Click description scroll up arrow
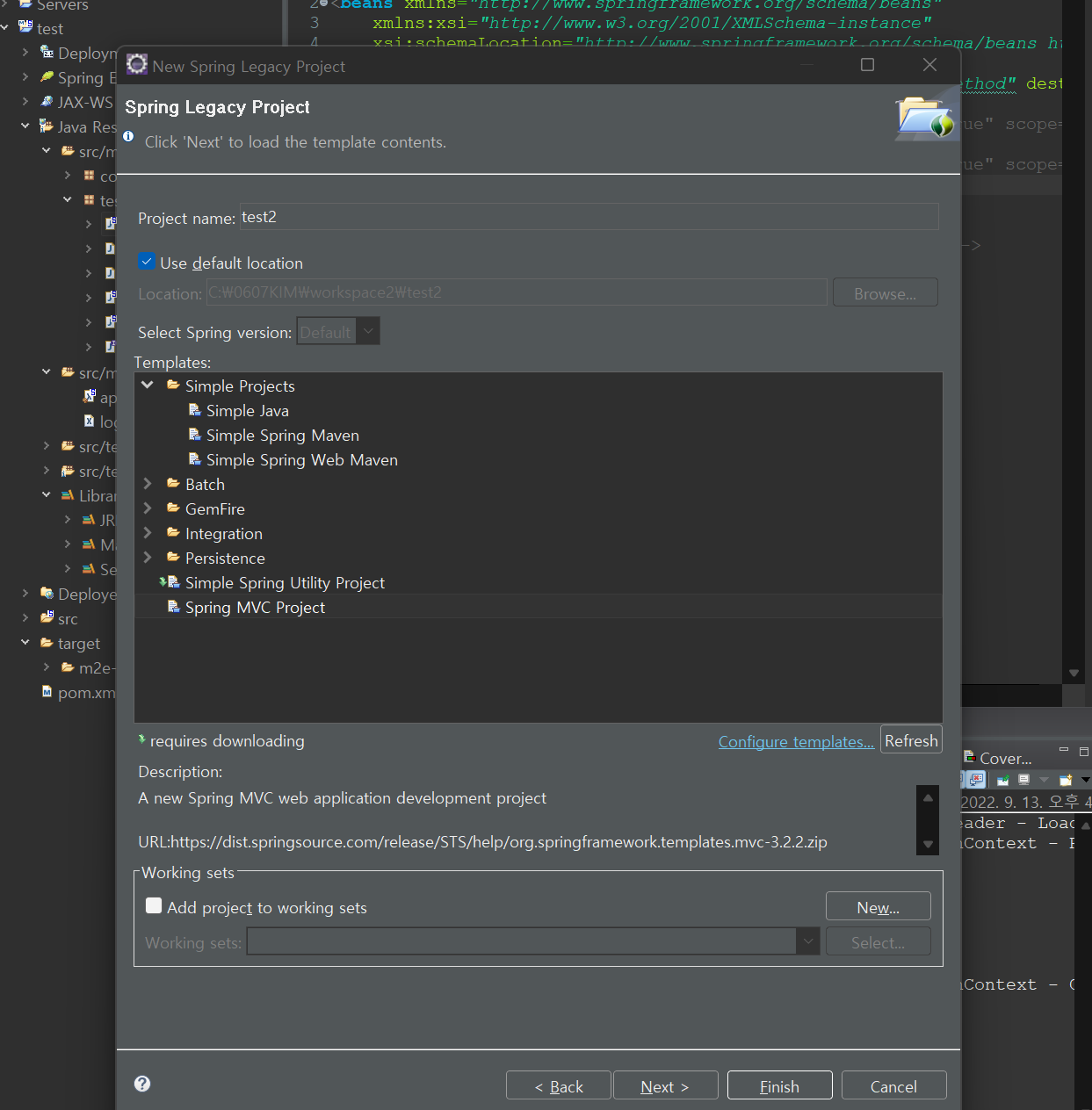 click(928, 797)
